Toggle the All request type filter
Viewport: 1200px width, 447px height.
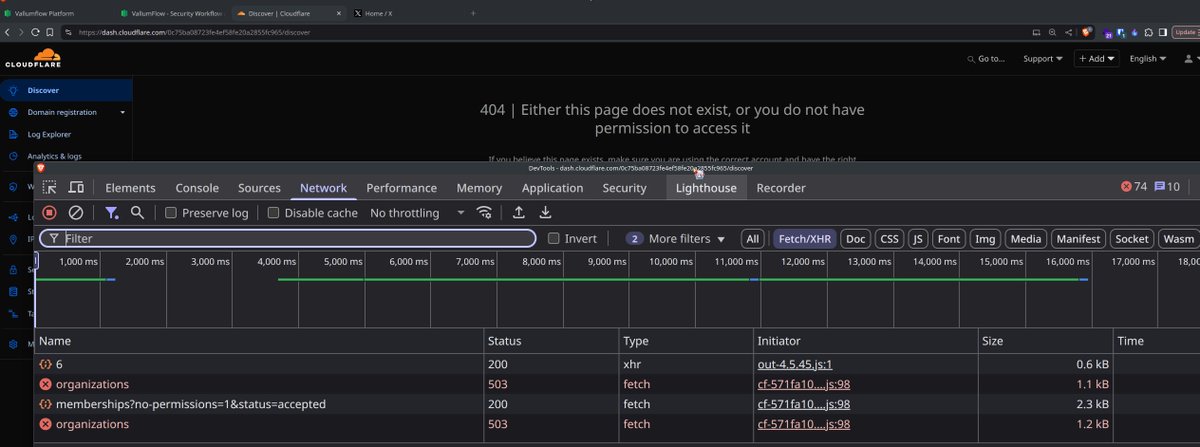tap(753, 239)
